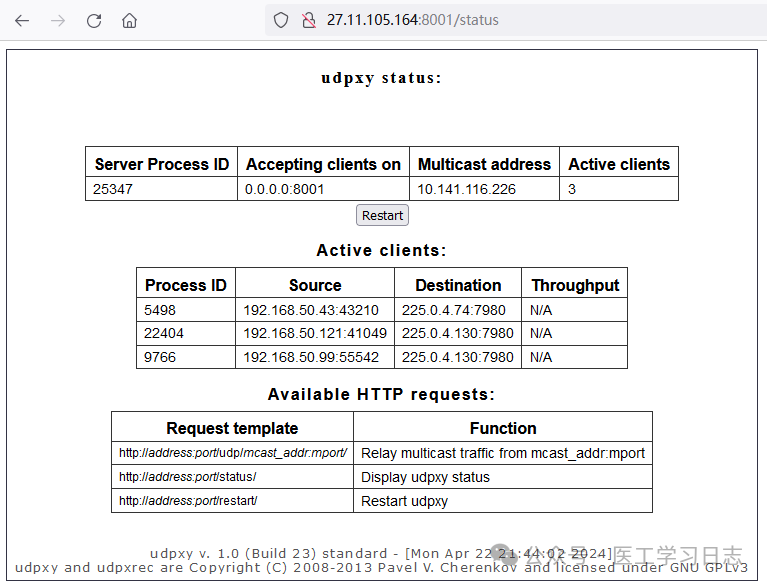Select source 192.168.50.99:55542
The image size is (767, 586).
click(311, 357)
